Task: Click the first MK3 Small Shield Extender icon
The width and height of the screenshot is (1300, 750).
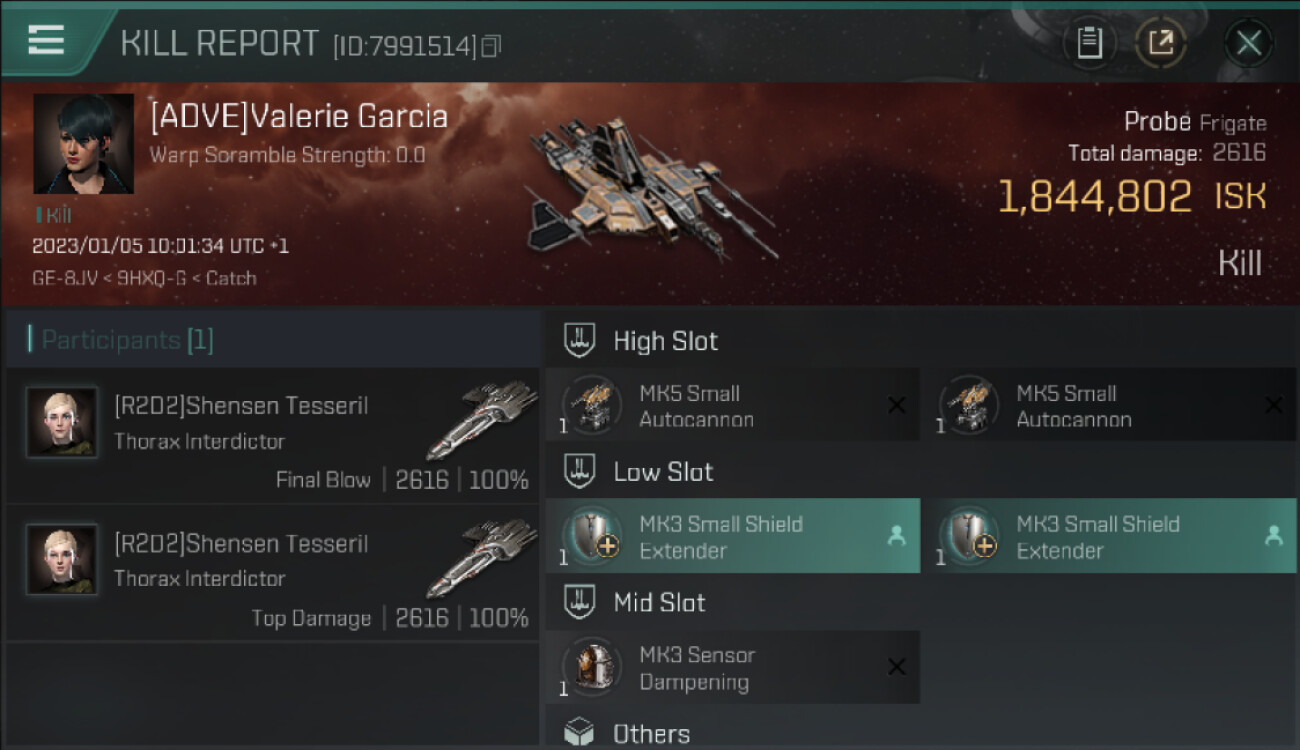Action: [x=592, y=536]
